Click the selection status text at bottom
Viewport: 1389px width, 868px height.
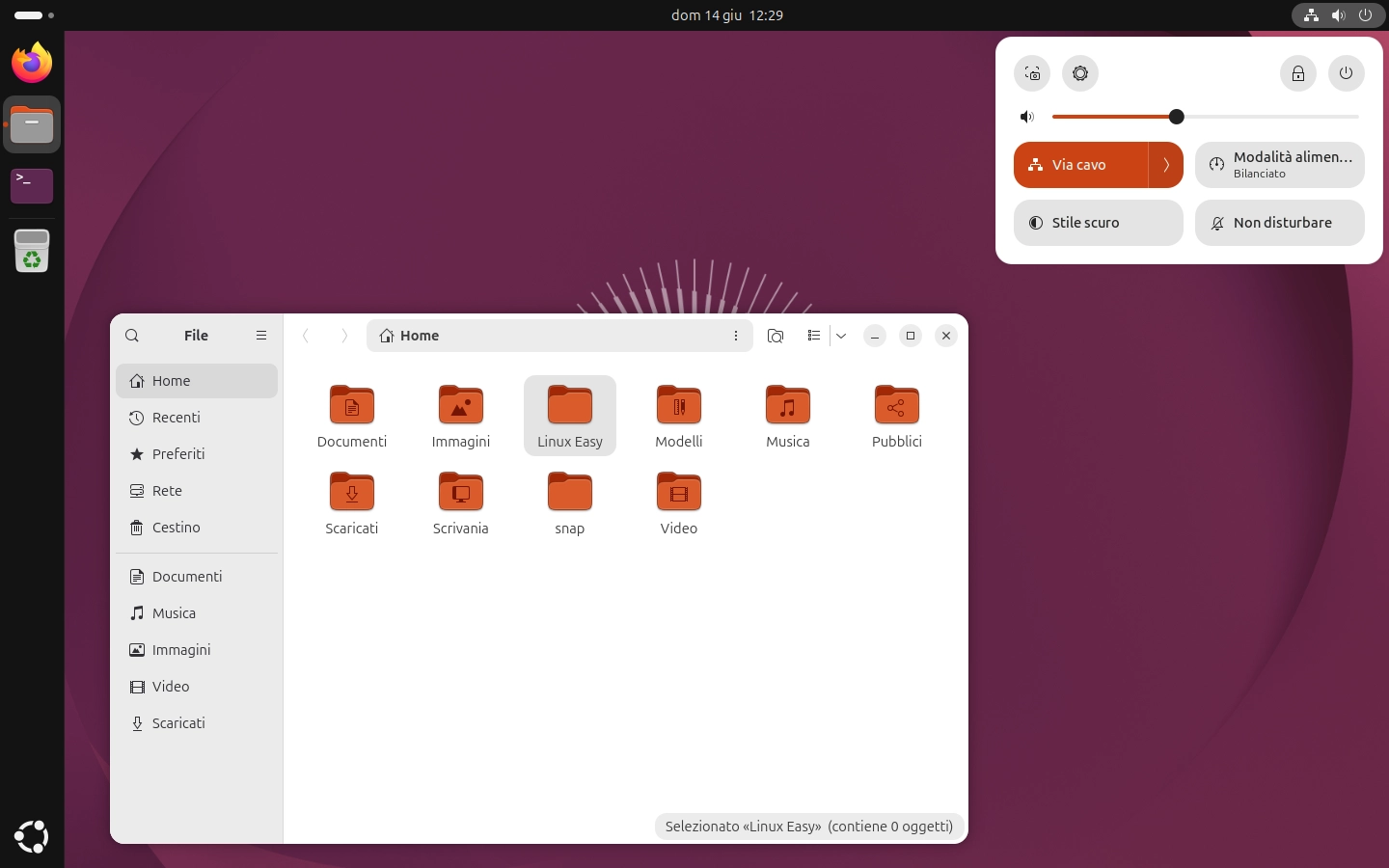809,827
